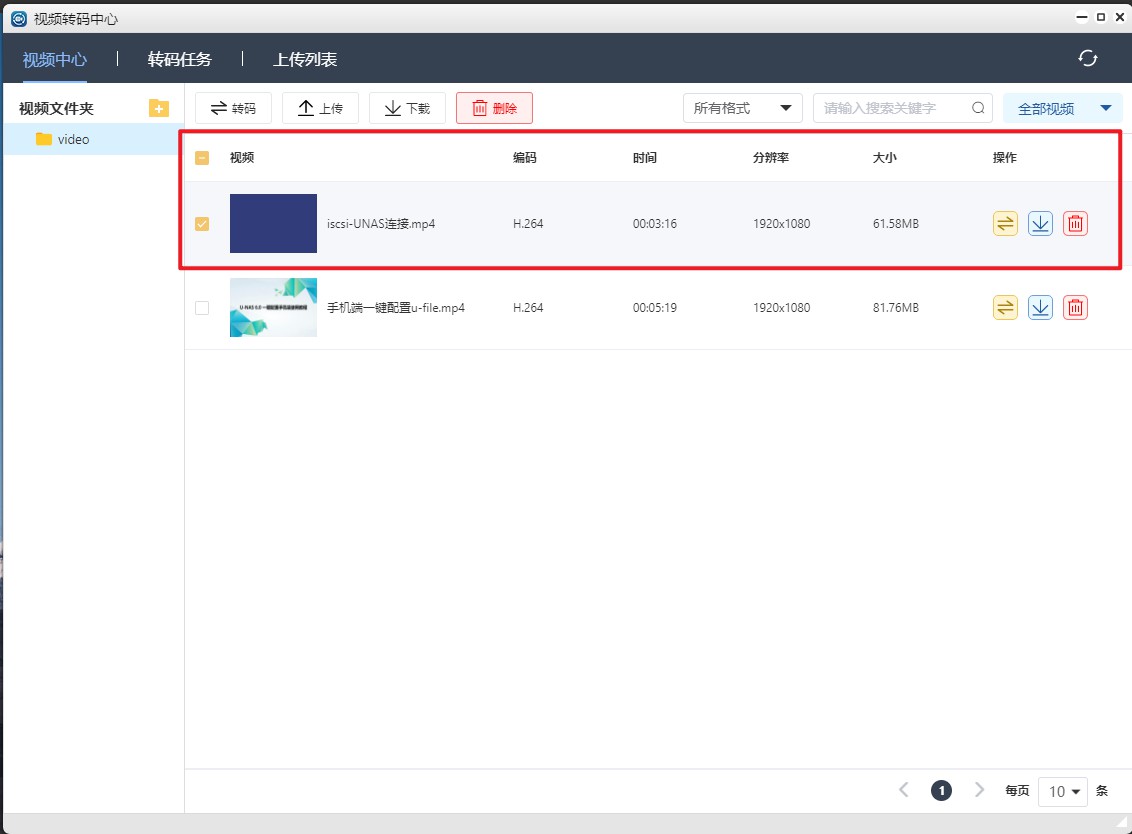Click transcode icon for iscsi-UNAS连接.mp4
This screenshot has height=834, width=1132.
pyautogui.click(x=1005, y=224)
